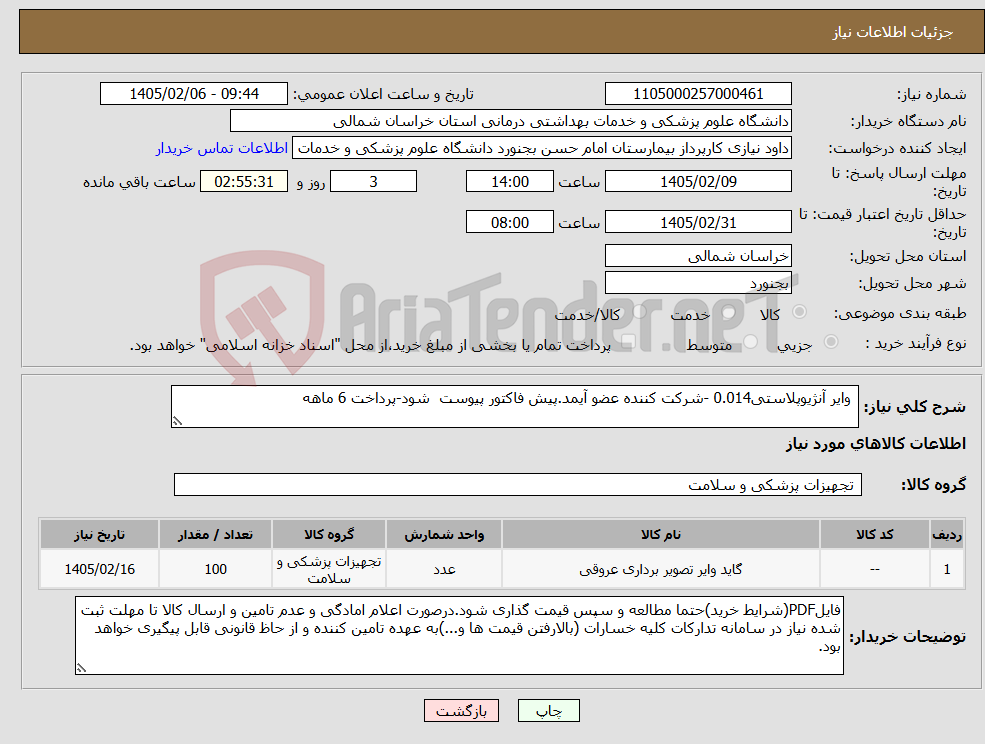Click the response deadline date 1405/02/09
Image resolution: width=985 pixels, height=744 pixels.
click(x=698, y=182)
